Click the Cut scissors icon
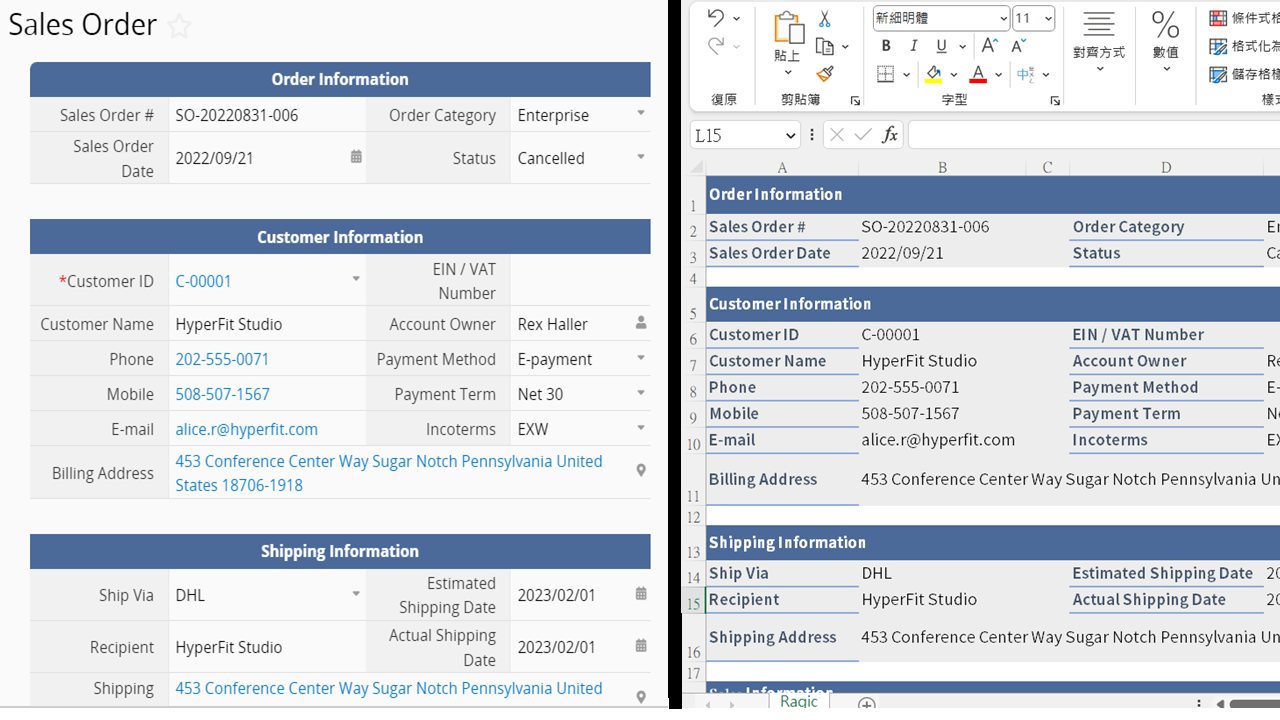Viewport: 1280px width, 720px height. (824, 19)
